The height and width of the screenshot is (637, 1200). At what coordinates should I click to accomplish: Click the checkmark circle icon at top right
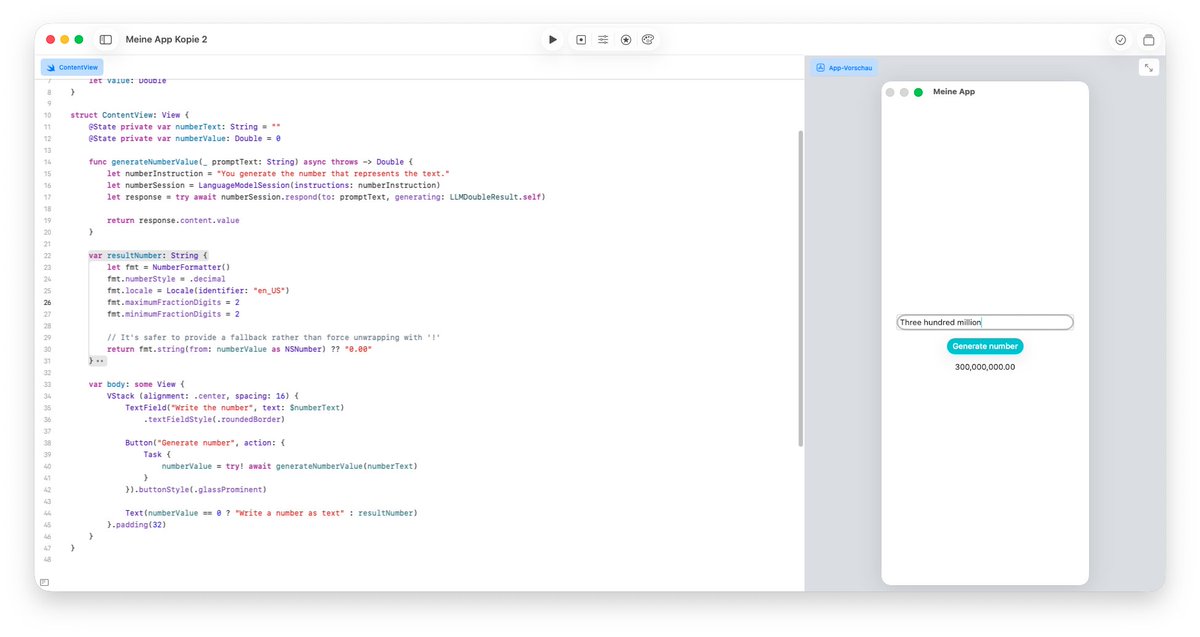1121,40
